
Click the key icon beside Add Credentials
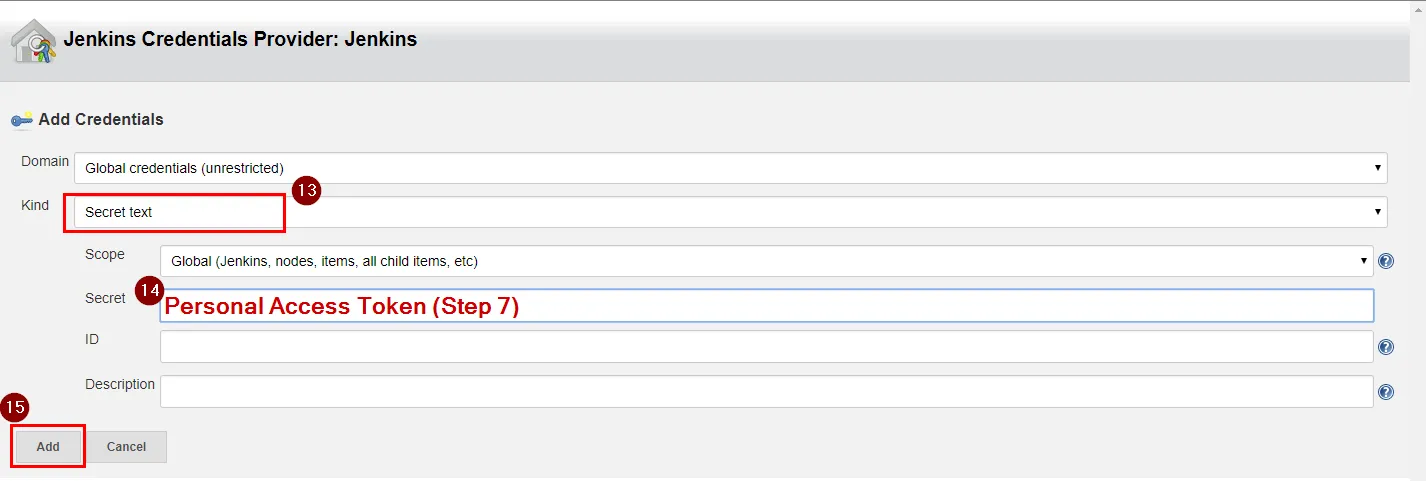click(x=22, y=120)
